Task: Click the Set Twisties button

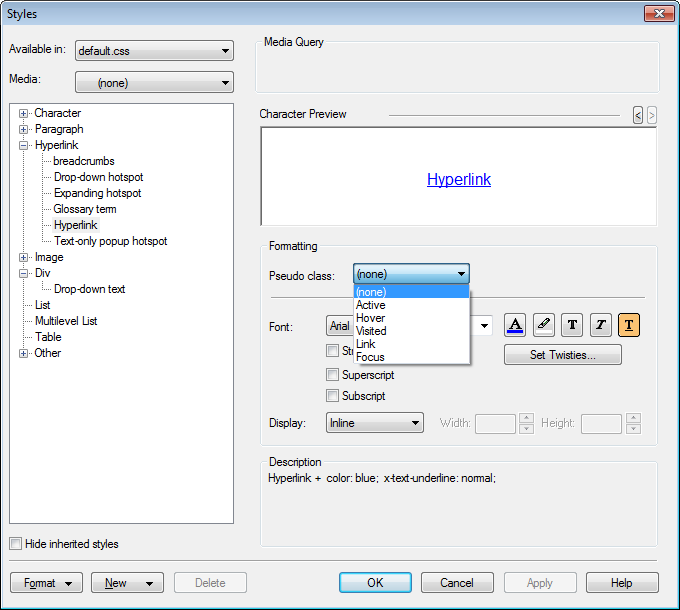Action: pyautogui.click(x=562, y=355)
